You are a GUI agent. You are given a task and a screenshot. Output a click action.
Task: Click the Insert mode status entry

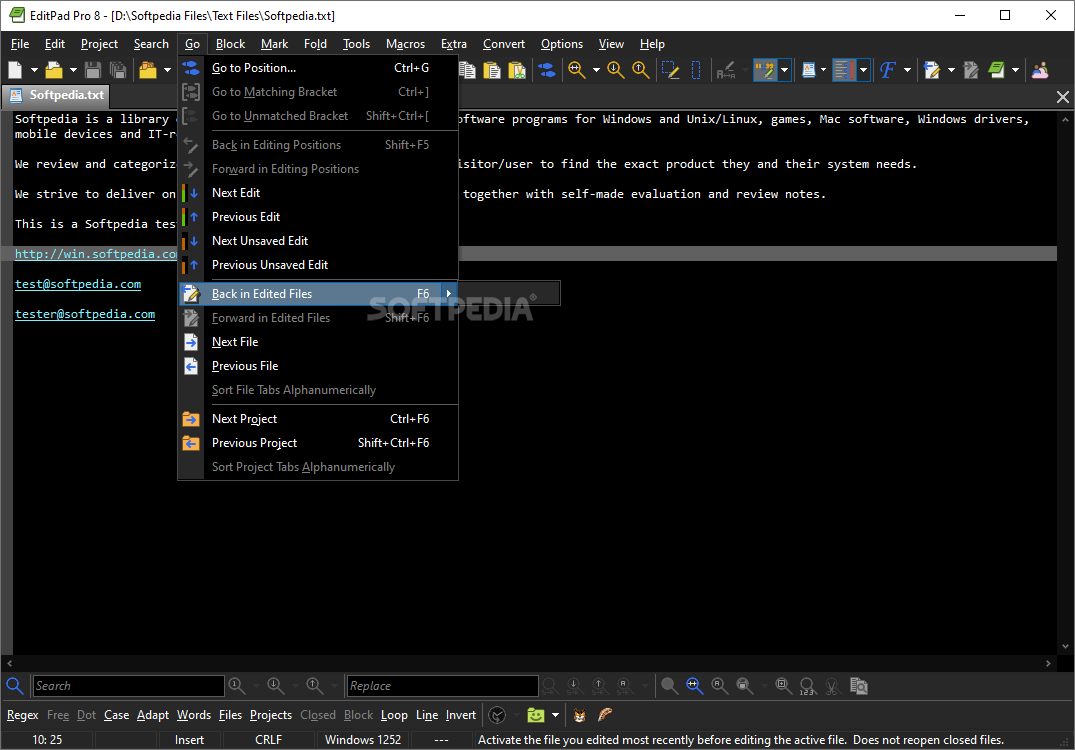[x=189, y=740]
